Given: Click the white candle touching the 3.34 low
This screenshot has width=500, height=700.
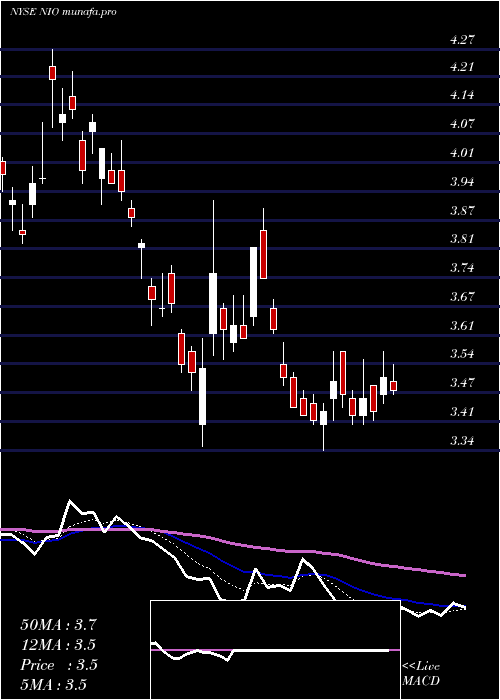Looking at the screenshot, I should click(324, 418).
